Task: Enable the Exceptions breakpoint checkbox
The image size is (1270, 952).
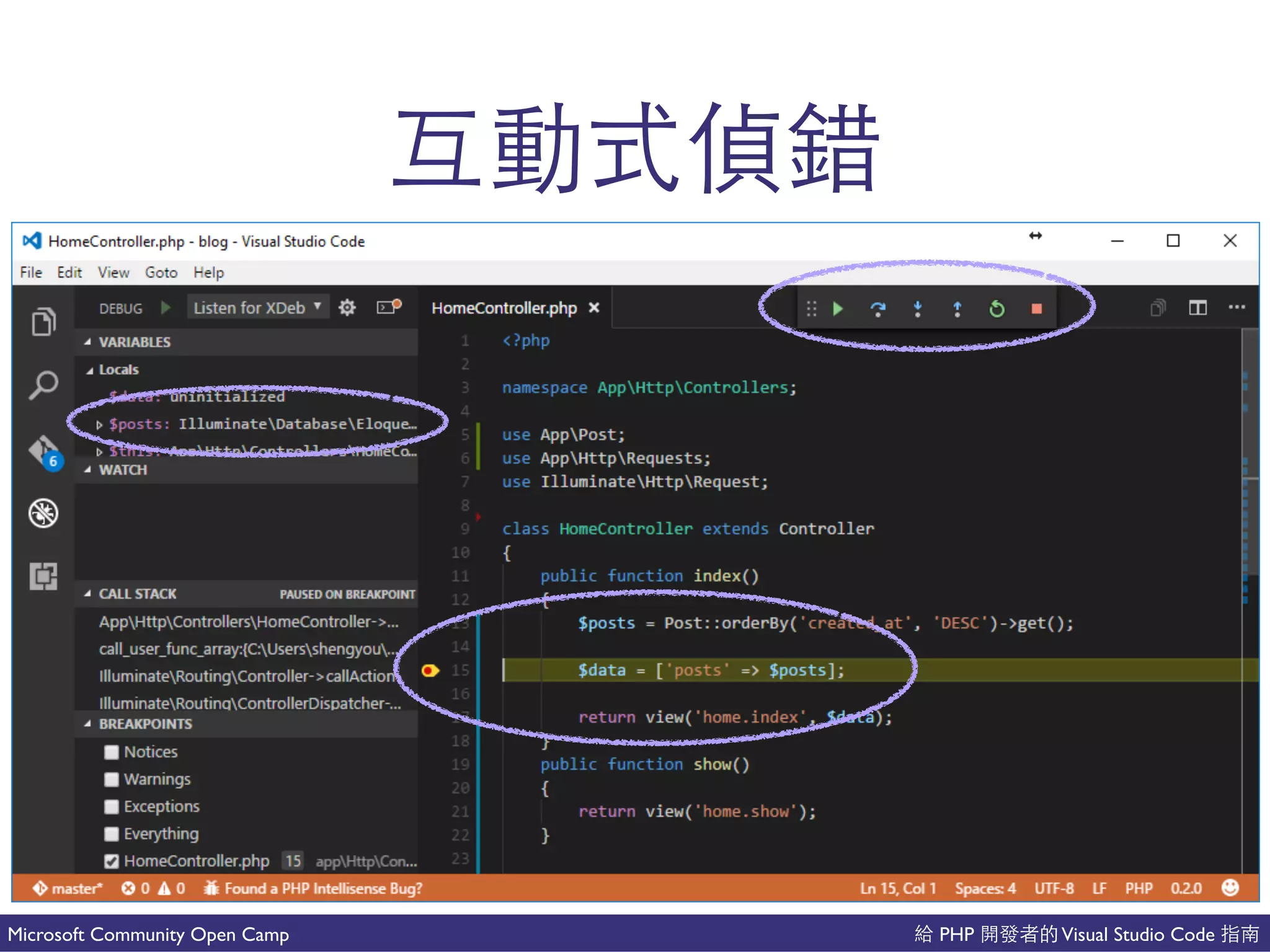Action: point(112,806)
